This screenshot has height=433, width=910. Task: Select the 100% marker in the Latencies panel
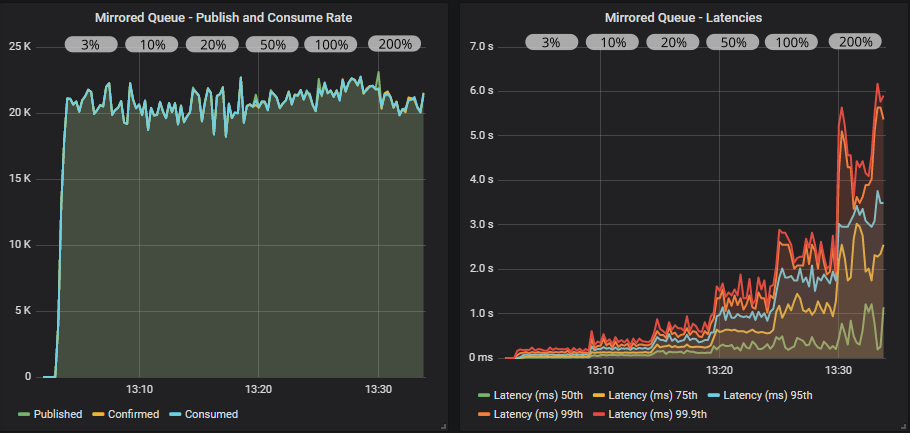coord(792,42)
